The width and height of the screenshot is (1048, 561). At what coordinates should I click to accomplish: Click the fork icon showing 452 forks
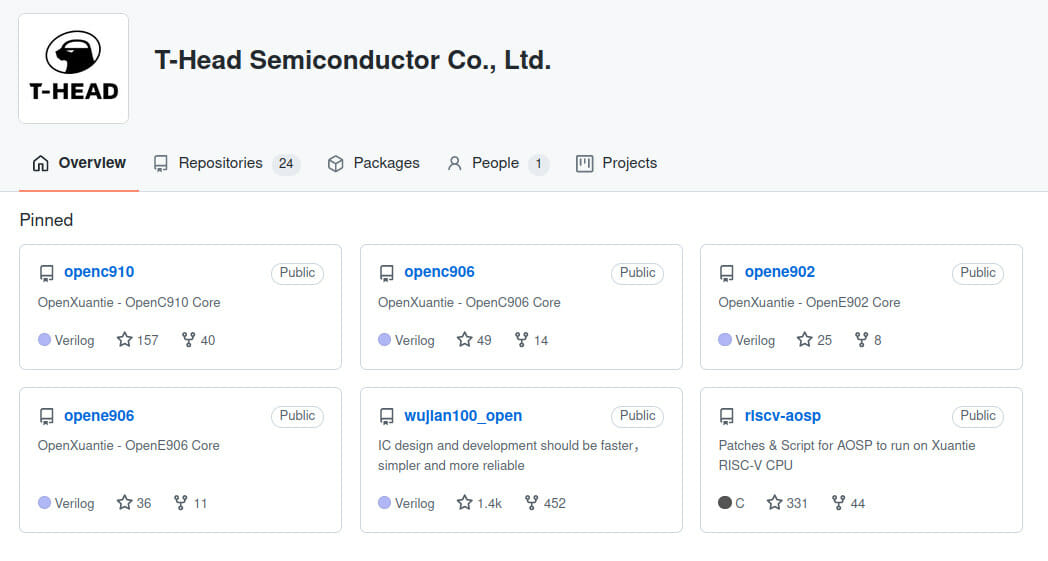click(531, 503)
